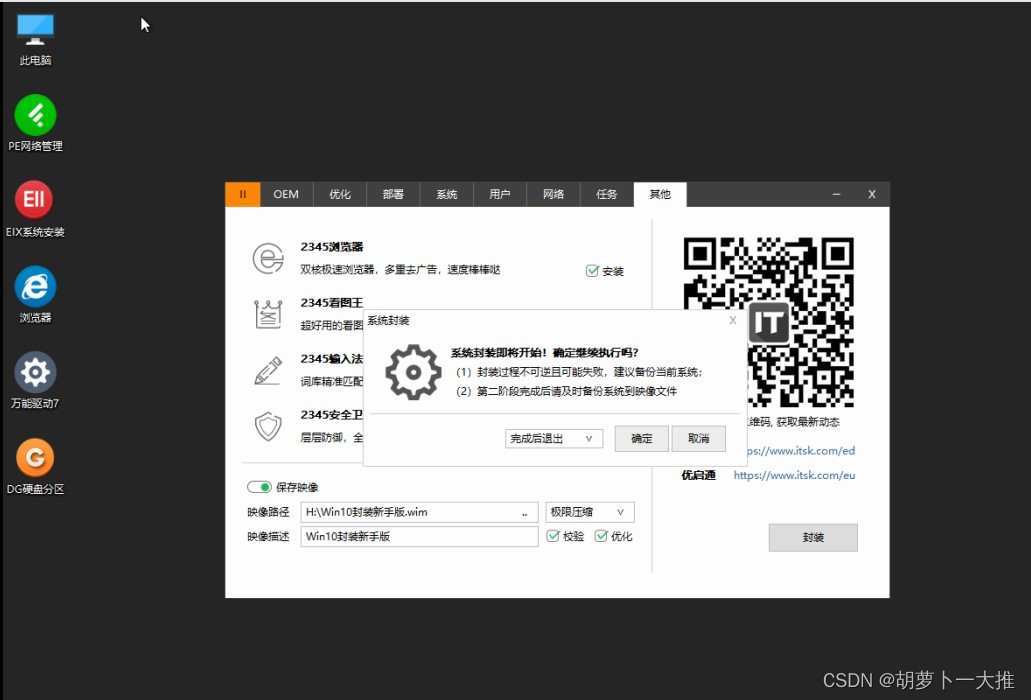Launch DG硬盘分区 from the desktop

click(34, 459)
